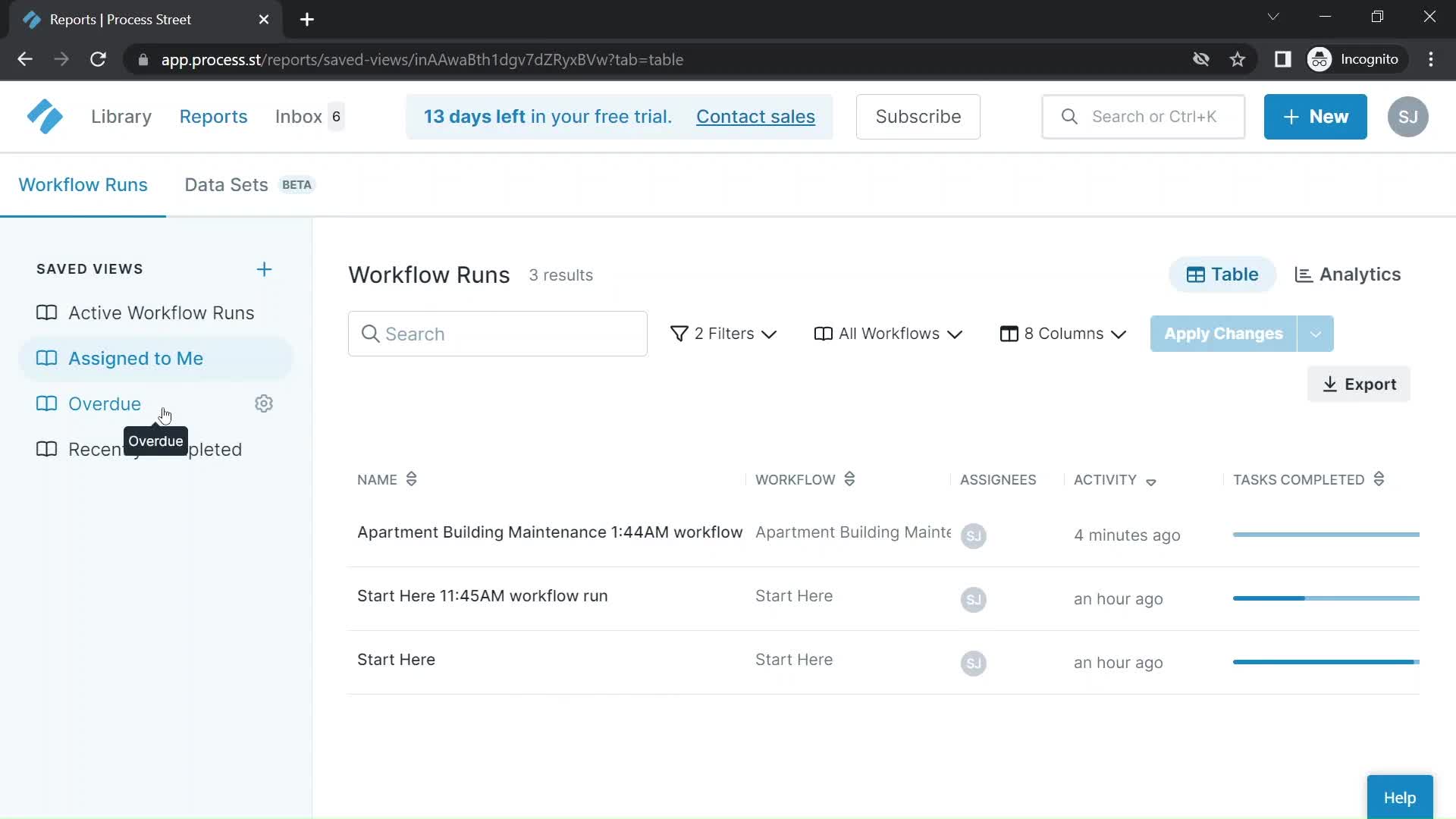Click the New button
The height and width of the screenshot is (819, 1456).
[1315, 117]
